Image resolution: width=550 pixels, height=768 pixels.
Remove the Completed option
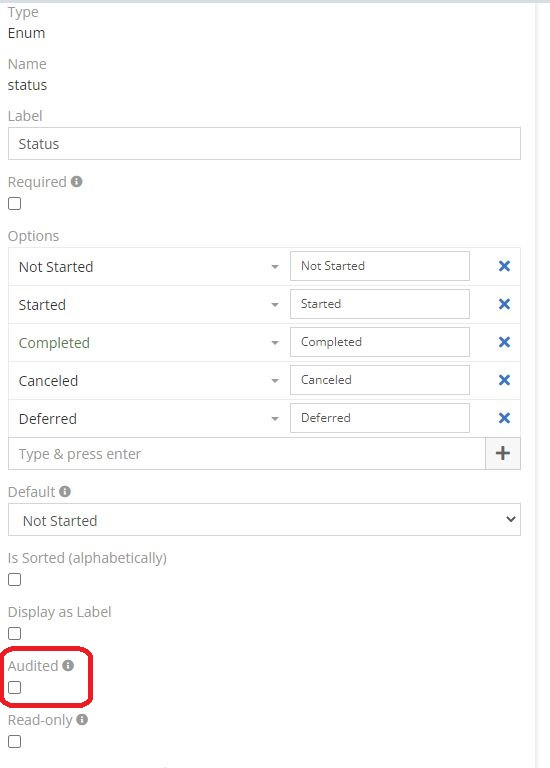tap(504, 342)
